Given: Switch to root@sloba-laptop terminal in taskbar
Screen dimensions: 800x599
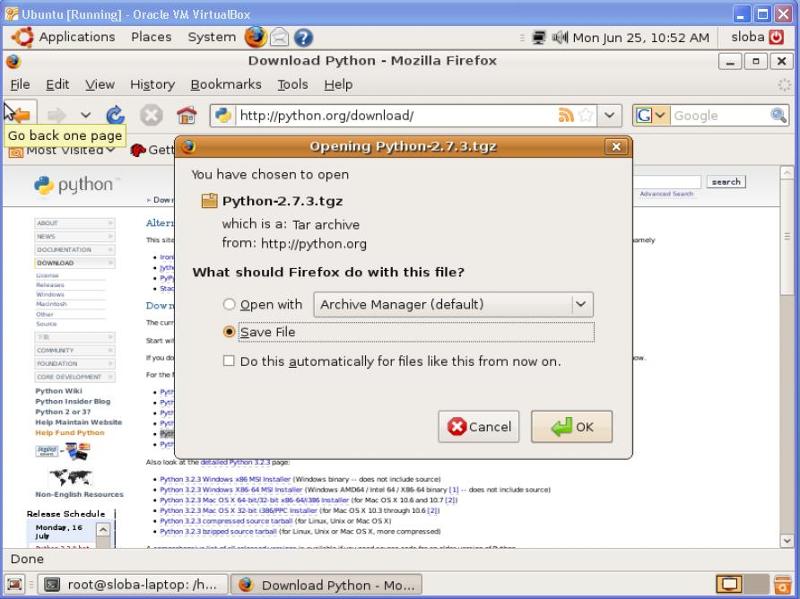Looking at the screenshot, I should click(133, 585).
